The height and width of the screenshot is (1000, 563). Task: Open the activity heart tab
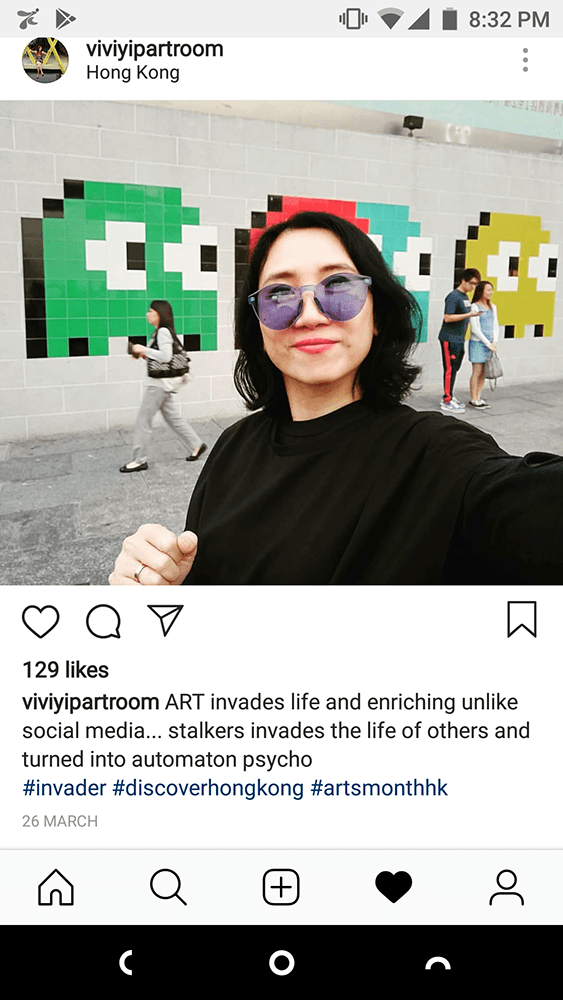[393, 887]
